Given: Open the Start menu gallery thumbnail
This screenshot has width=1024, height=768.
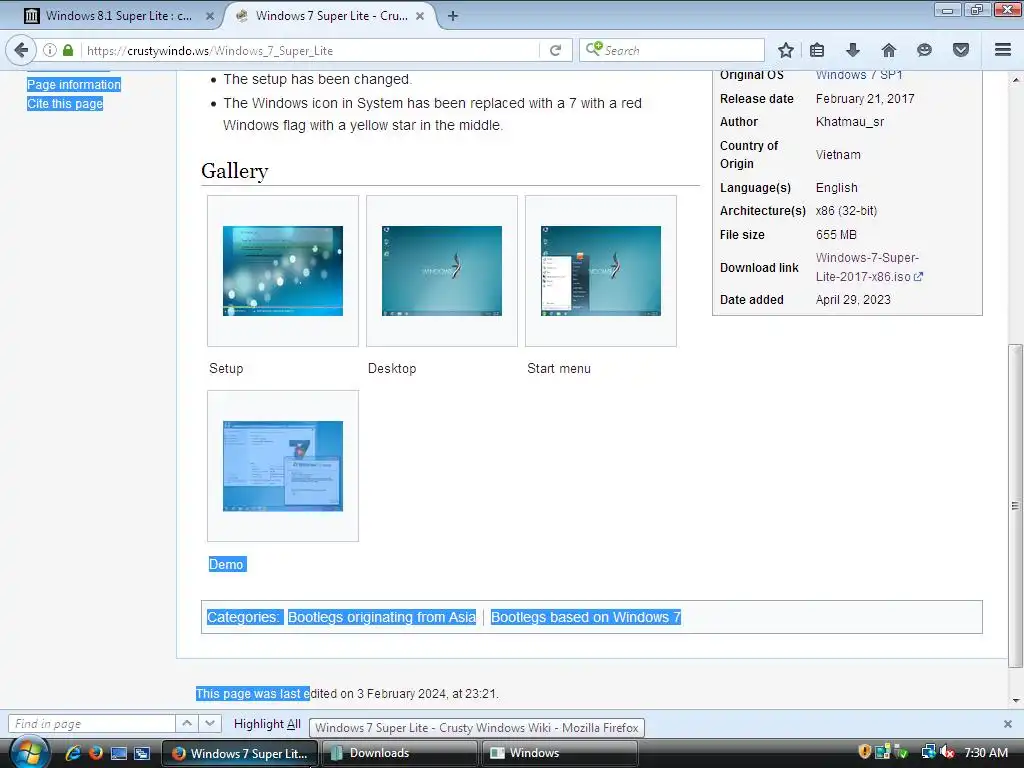Looking at the screenshot, I should 601,271.
